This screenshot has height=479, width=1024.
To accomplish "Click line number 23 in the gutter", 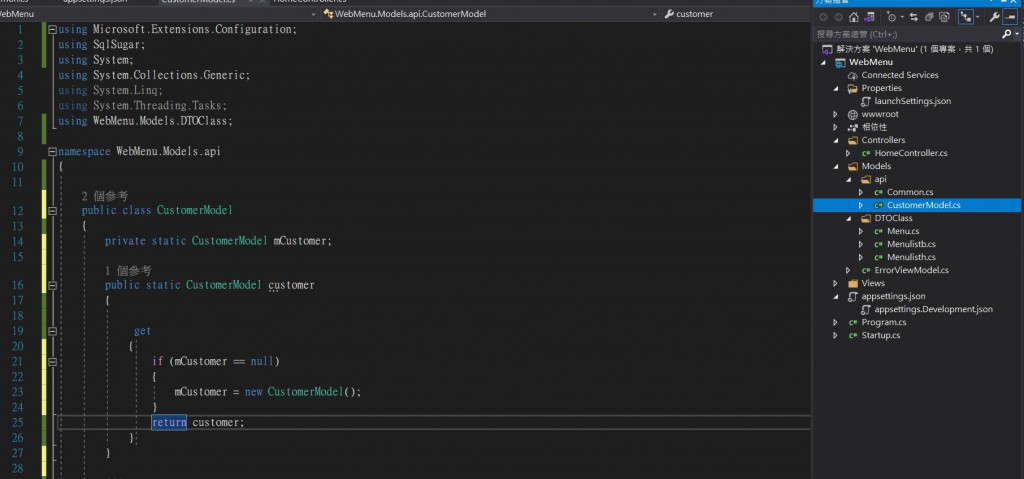I will tap(17, 391).
